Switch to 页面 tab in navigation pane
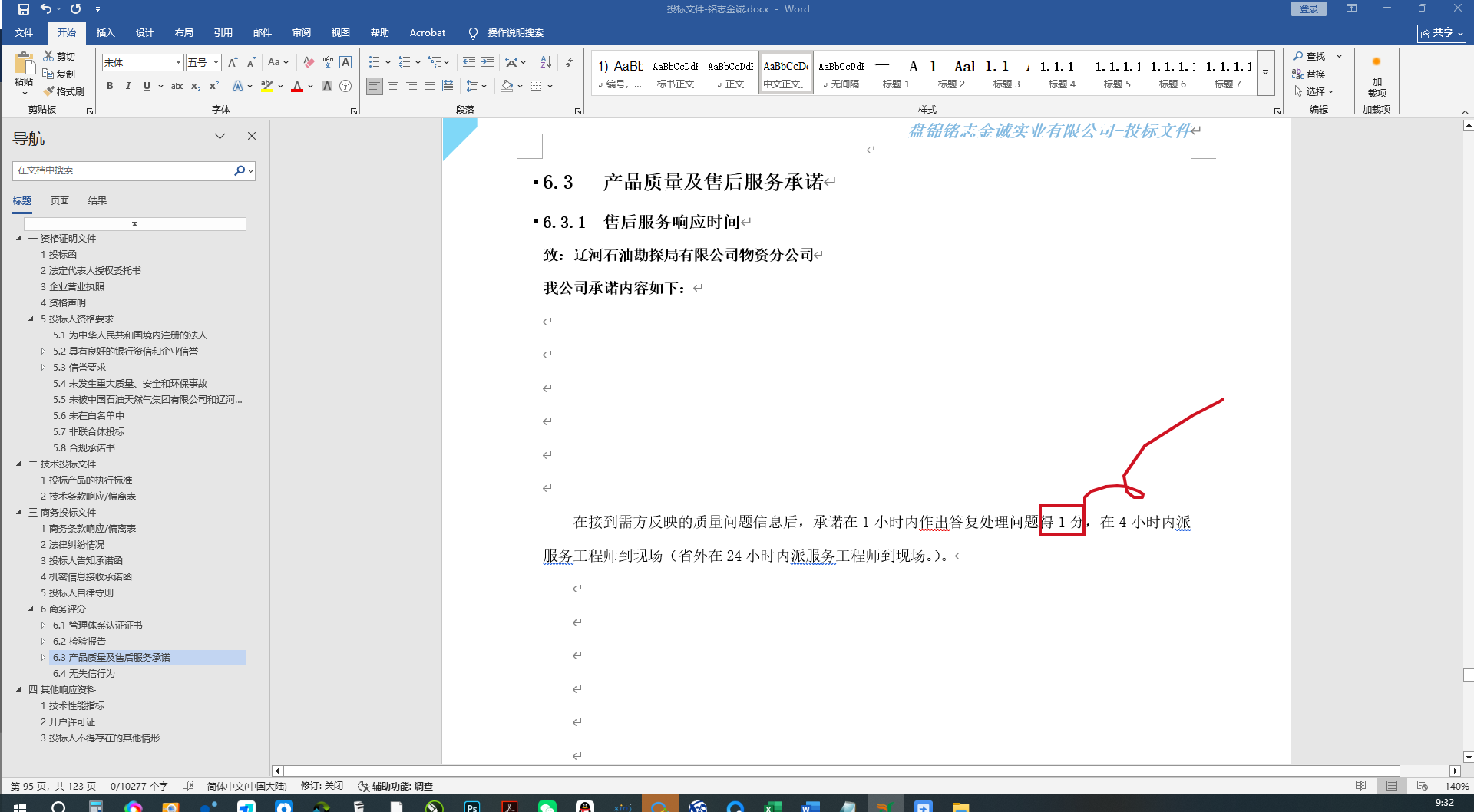The image size is (1474, 812). click(59, 201)
